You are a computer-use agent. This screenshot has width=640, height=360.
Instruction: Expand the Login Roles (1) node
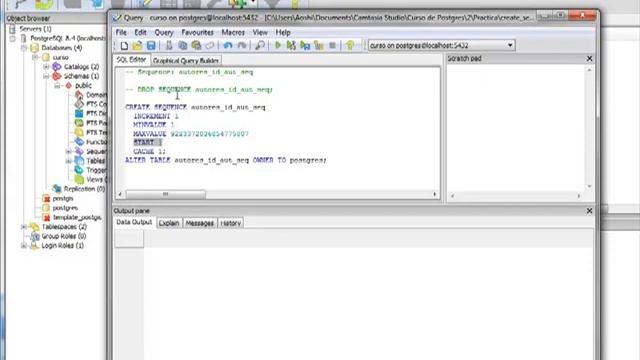coord(24,245)
